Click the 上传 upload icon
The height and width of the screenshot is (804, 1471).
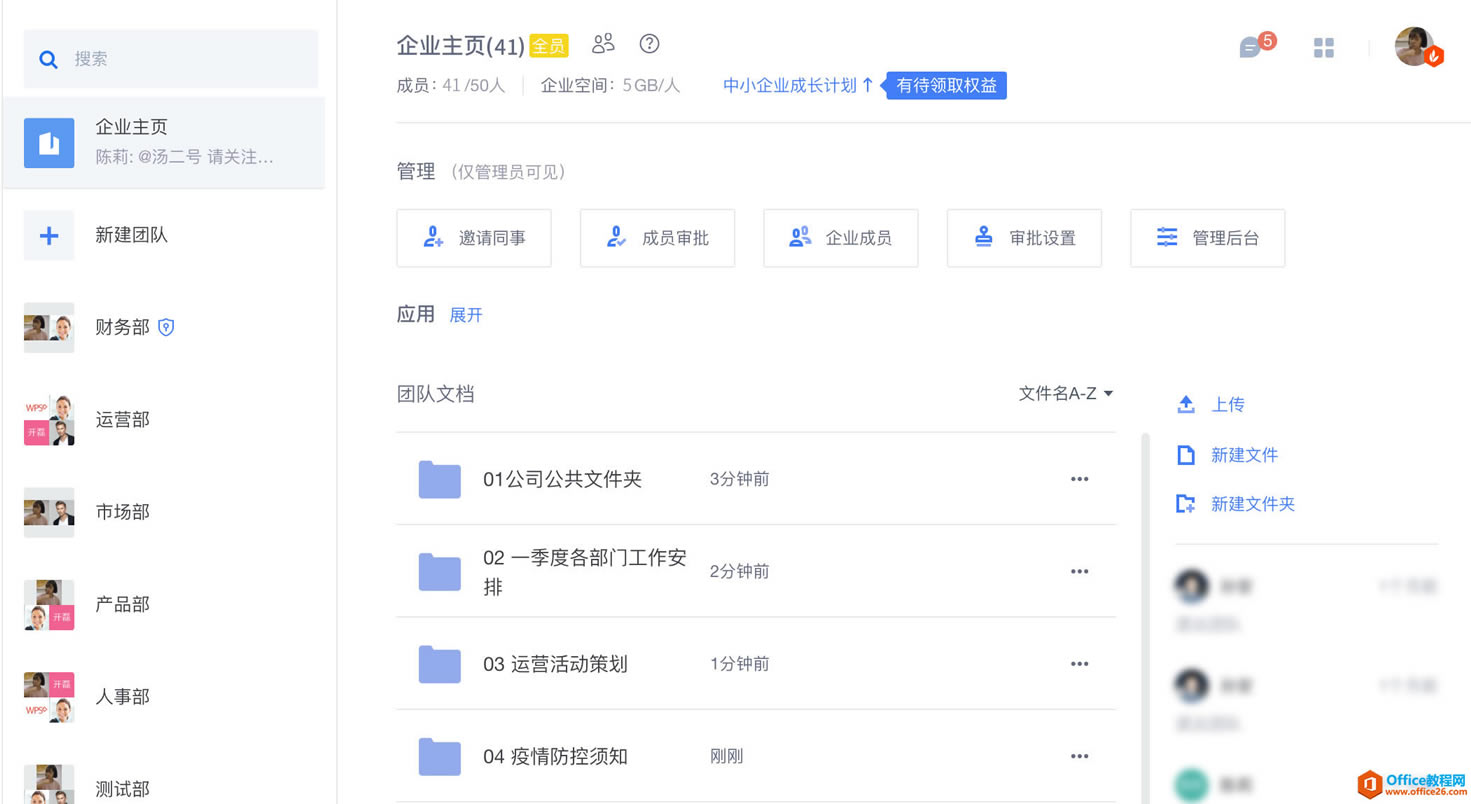click(x=1186, y=405)
